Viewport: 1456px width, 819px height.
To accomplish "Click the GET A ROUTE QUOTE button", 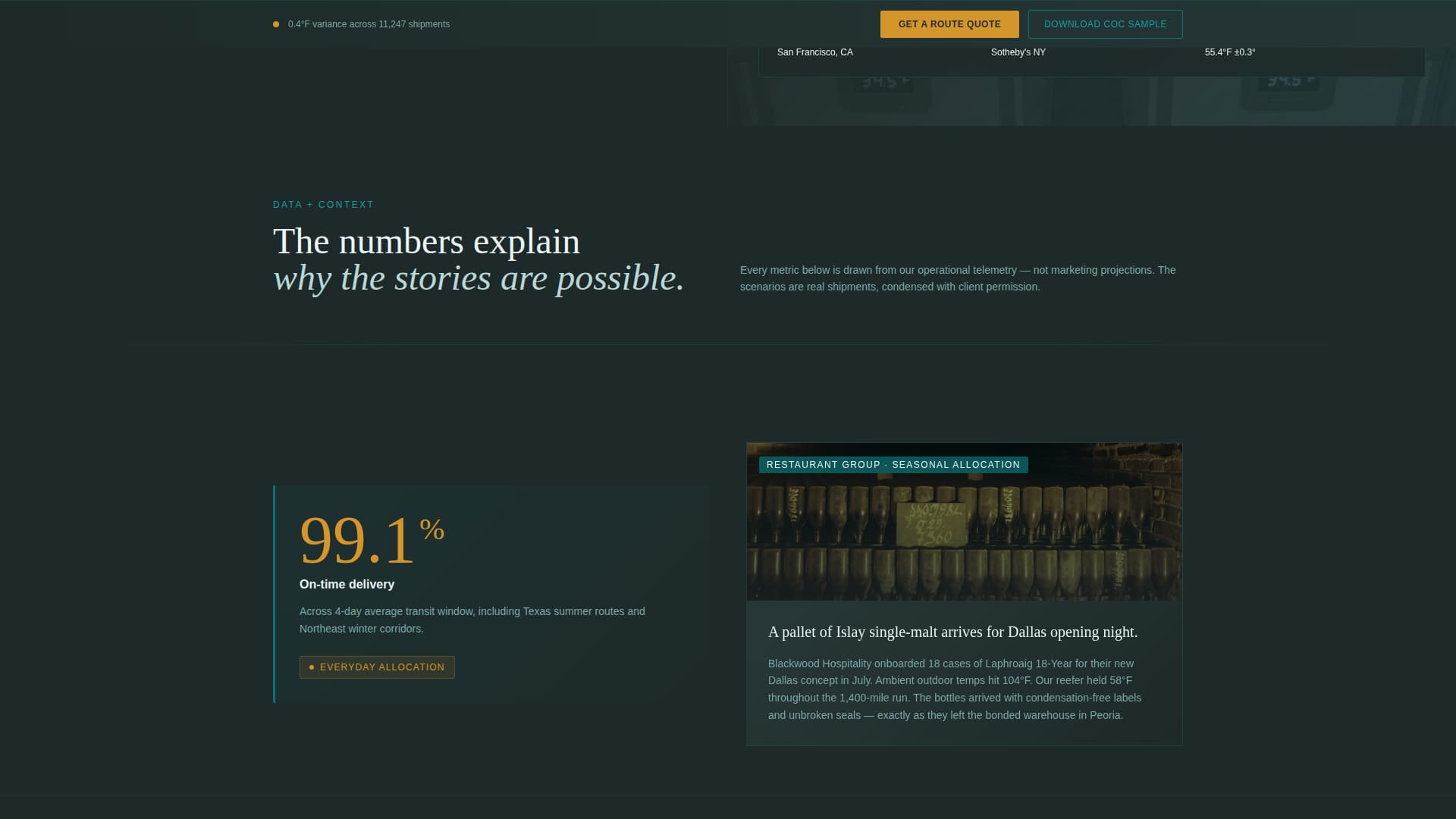I will pyautogui.click(x=949, y=24).
